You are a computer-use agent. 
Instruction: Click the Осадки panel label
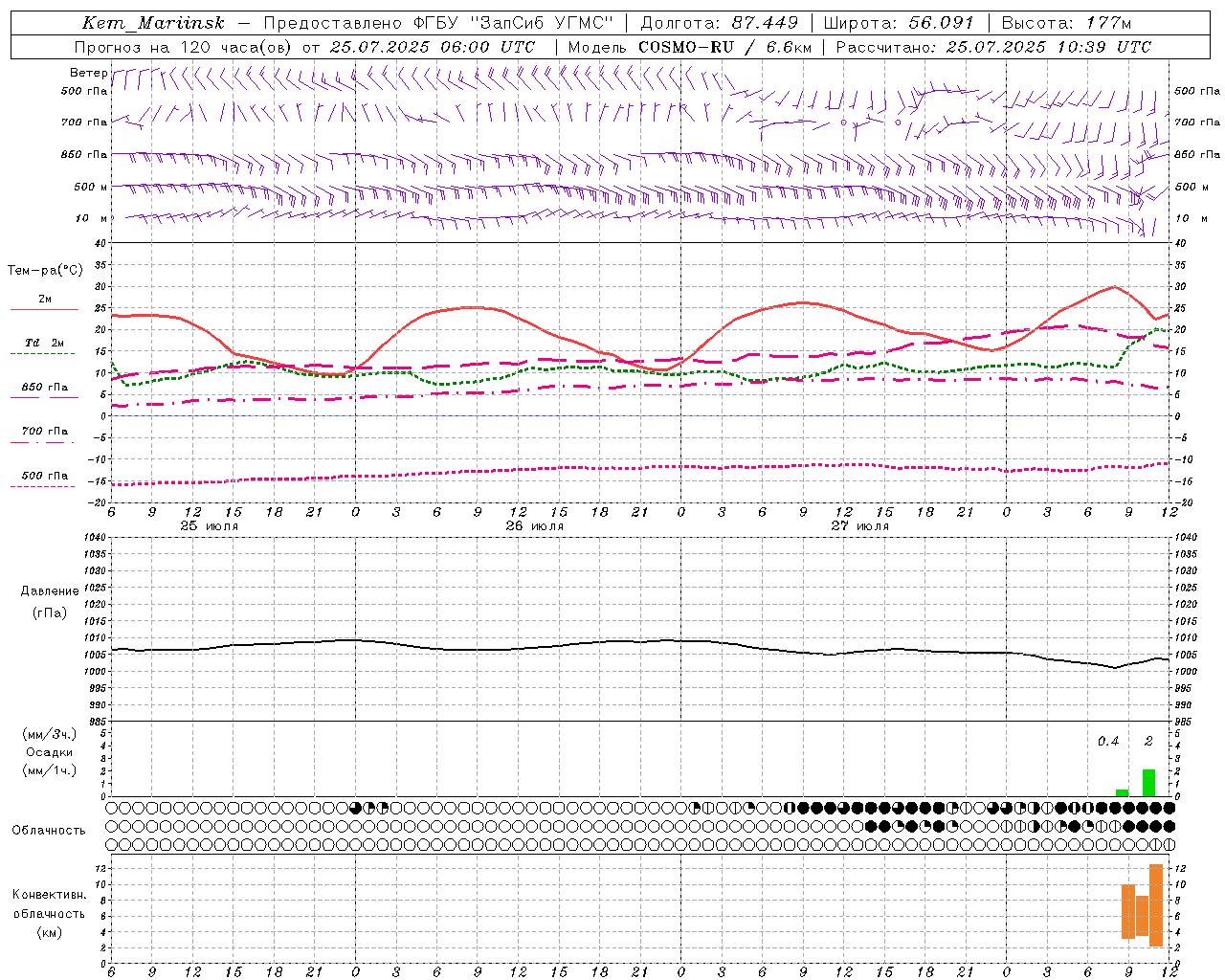pos(50,752)
